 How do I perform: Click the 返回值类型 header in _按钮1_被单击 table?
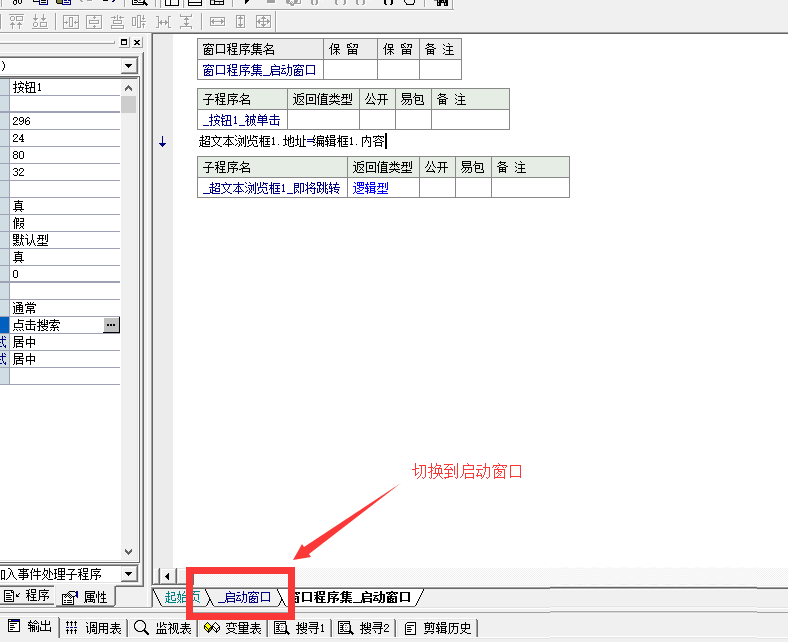[x=323, y=100]
